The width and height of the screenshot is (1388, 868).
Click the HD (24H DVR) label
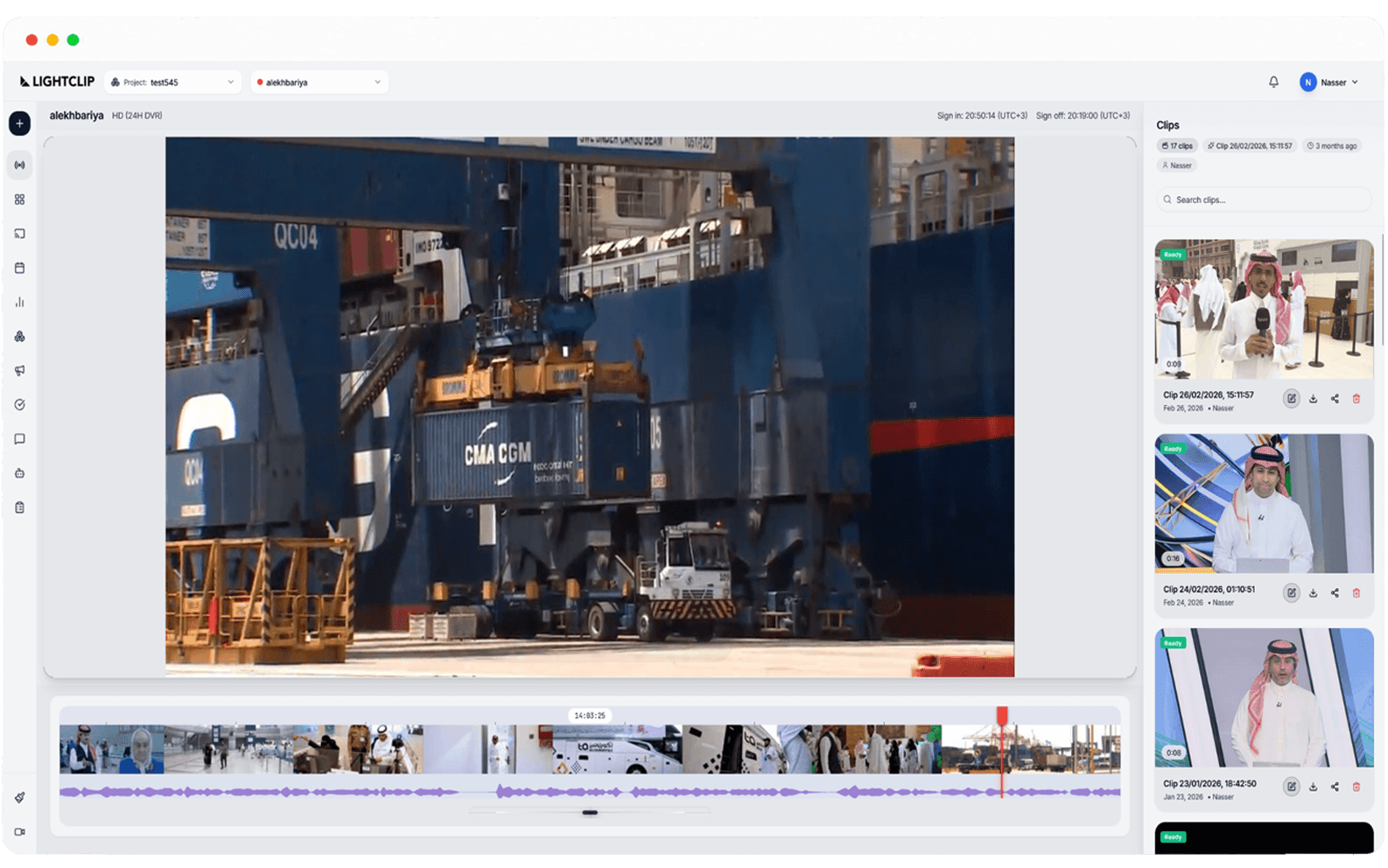point(137,115)
